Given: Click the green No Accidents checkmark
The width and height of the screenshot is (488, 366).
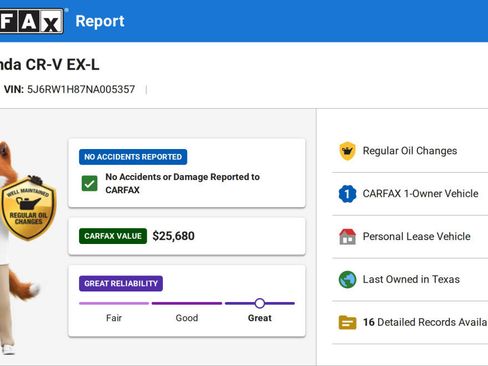Looking at the screenshot, I should coord(90,183).
